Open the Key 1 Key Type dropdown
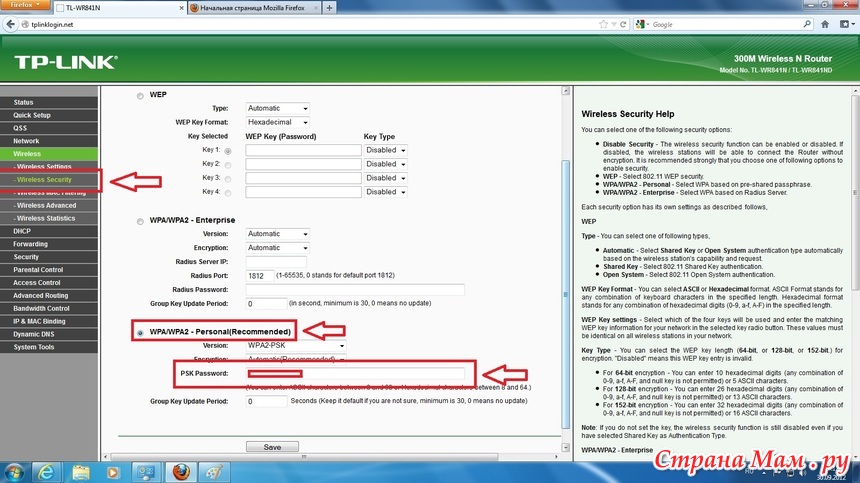Image resolution: width=860 pixels, height=483 pixels. click(386, 150)
